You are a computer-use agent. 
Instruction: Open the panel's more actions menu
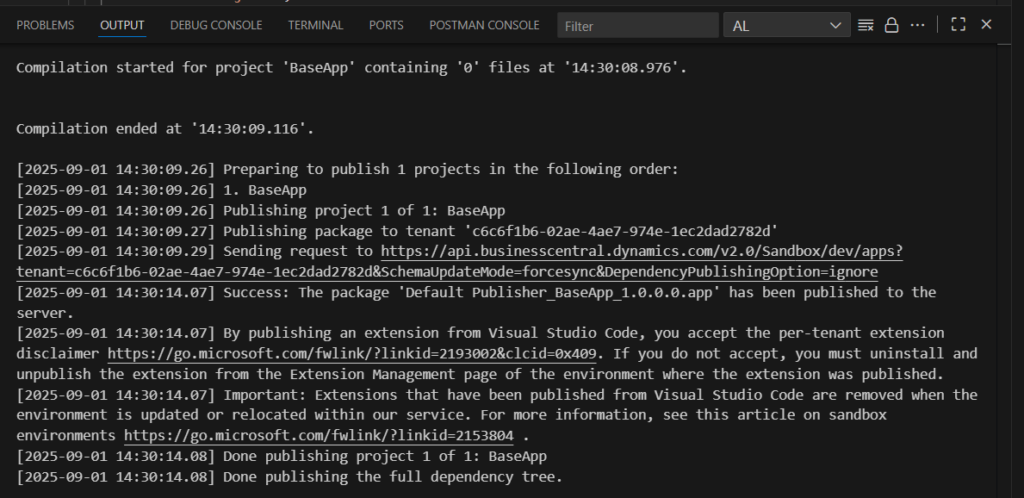(x=917, y=25)
